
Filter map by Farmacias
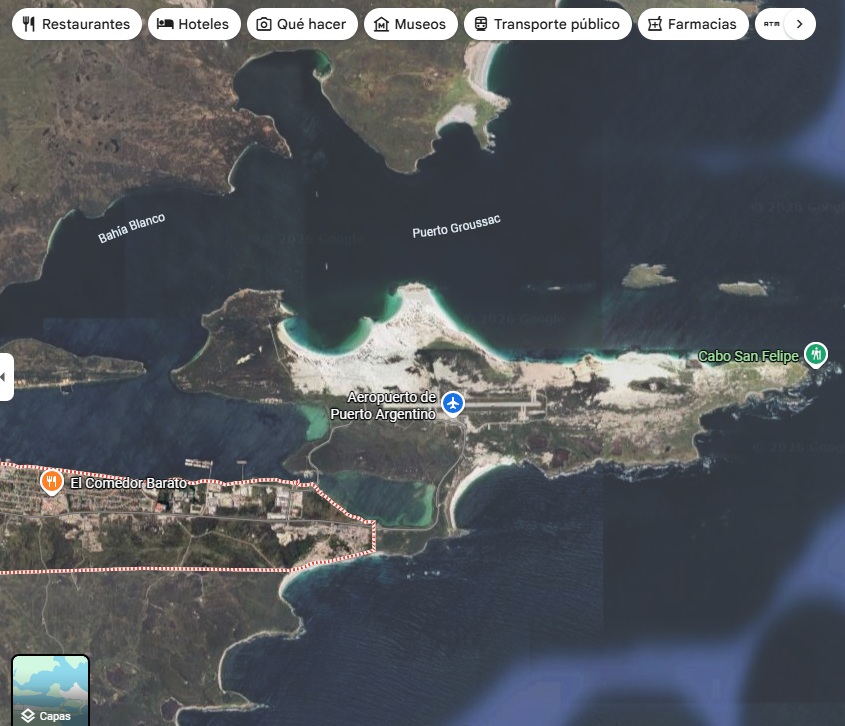tap(693, 24)
